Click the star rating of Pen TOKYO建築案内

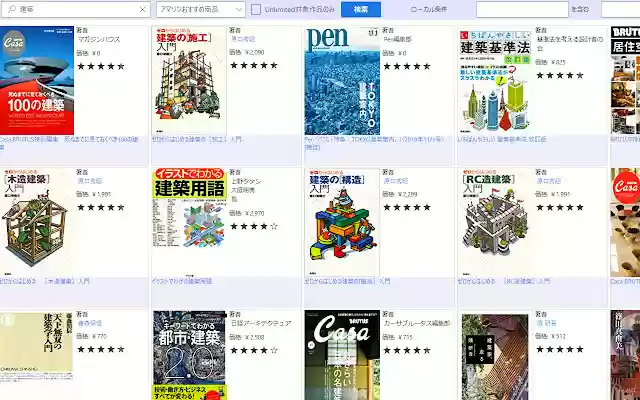[x=407, y=66]
